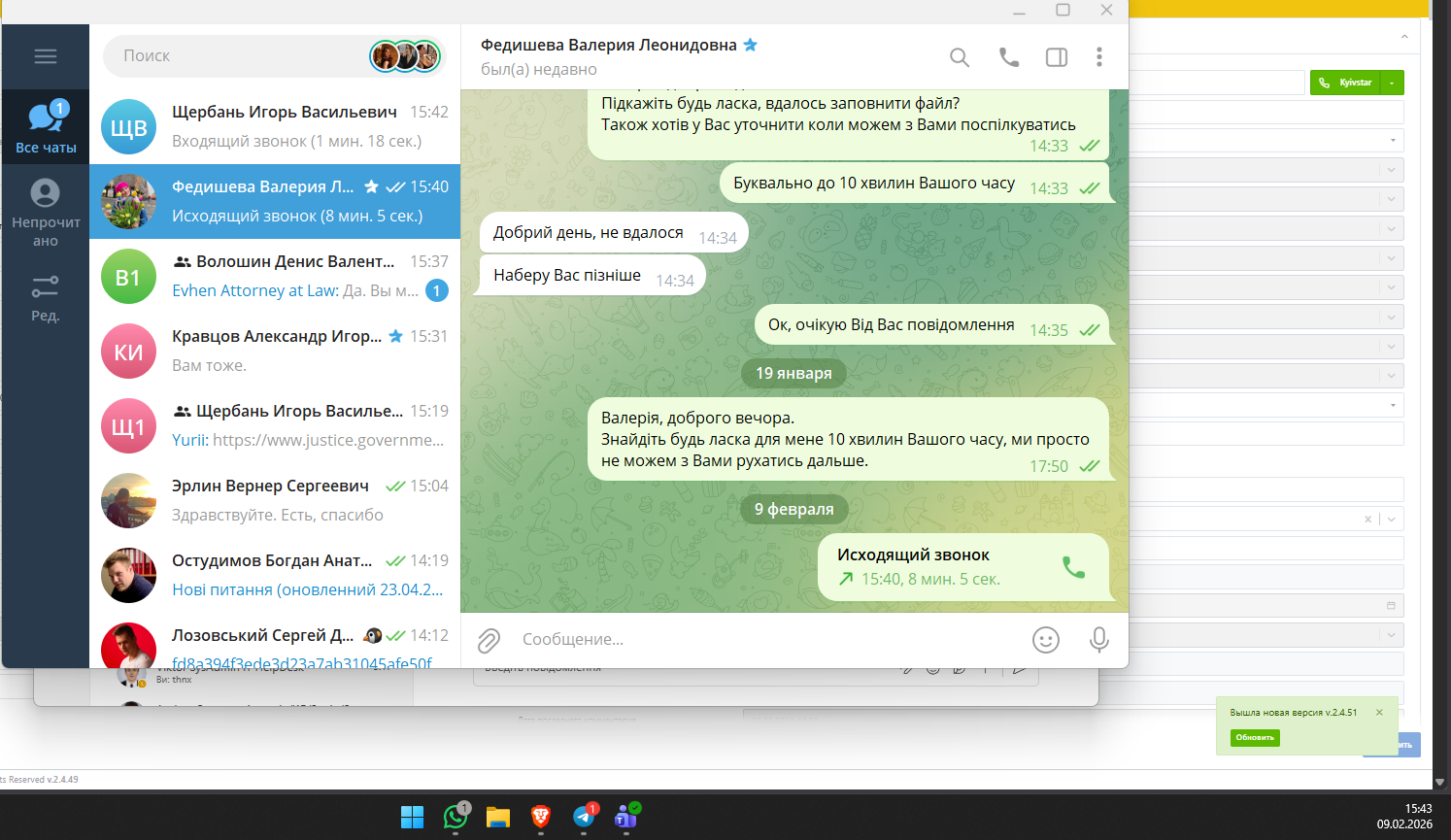Call back via the outgoing call bubble phone icon
Image resolution: width=1451 pixels, height=840 pixels.
[x=1073, y=567]
